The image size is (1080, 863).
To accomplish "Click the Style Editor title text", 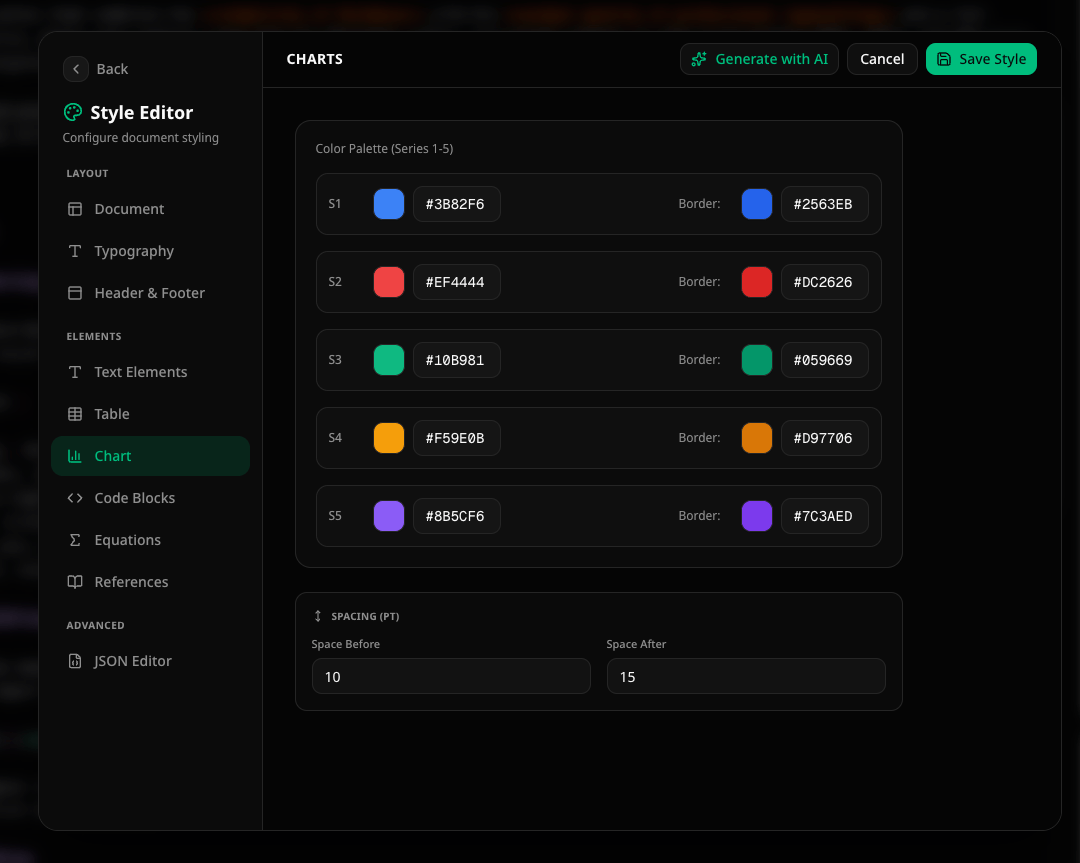I will tap(142, 113).
